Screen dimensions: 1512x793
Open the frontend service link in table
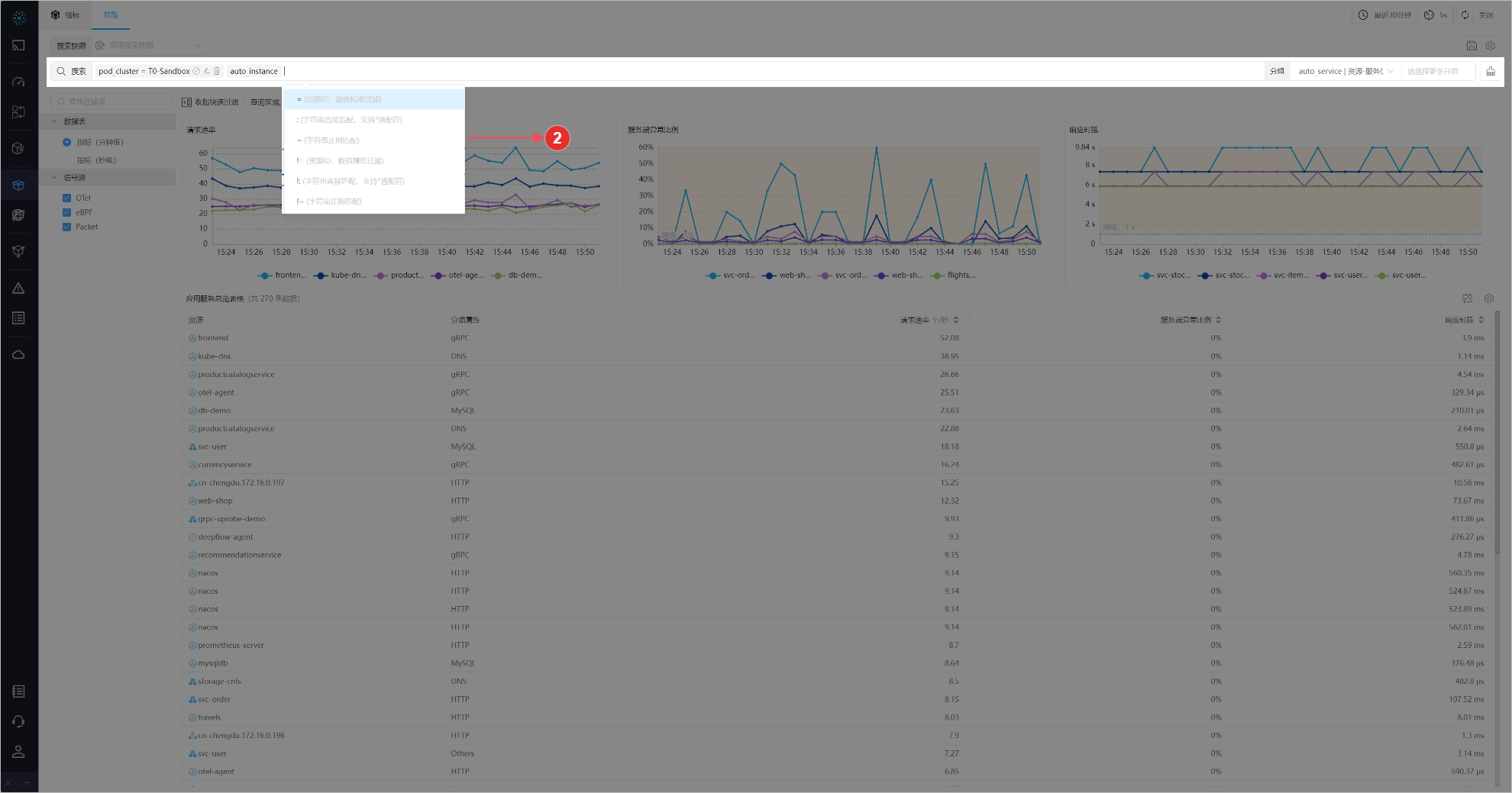click(213, 338)
